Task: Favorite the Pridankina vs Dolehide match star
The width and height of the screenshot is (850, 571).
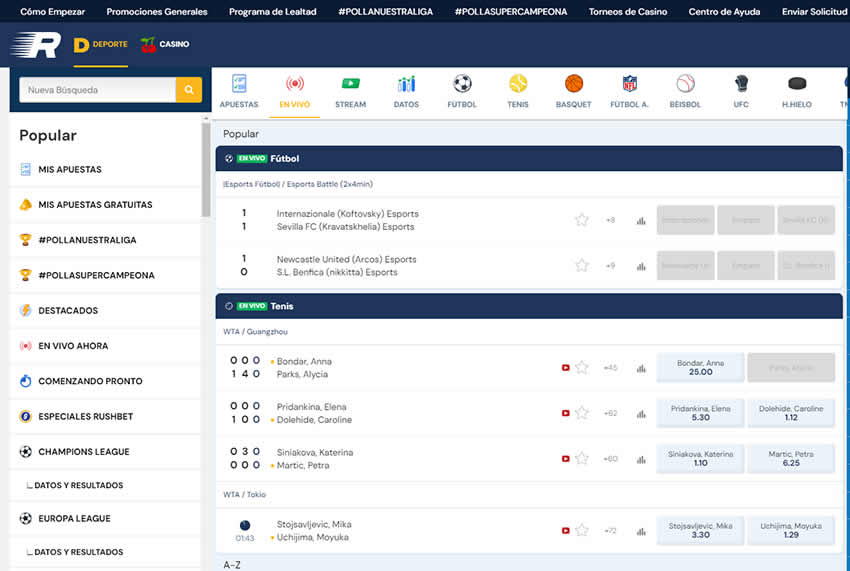Action: click(x=582, y=413)
